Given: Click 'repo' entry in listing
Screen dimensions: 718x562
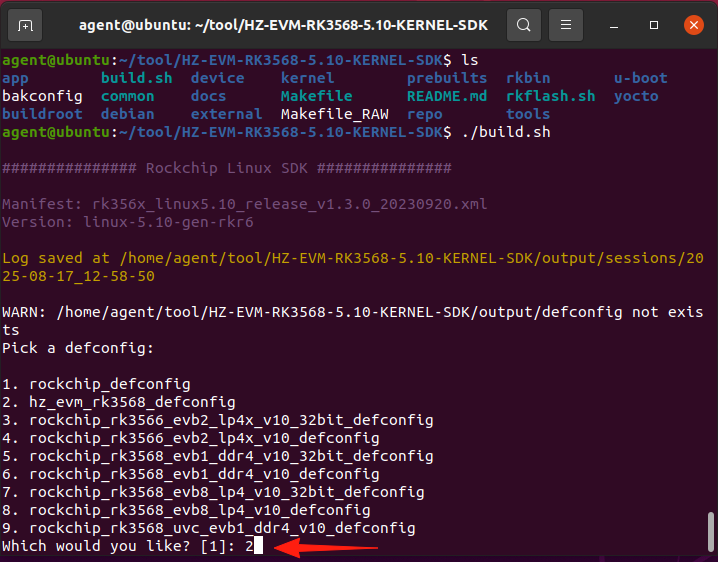Looking at the screenshot, I should (424, 115).
